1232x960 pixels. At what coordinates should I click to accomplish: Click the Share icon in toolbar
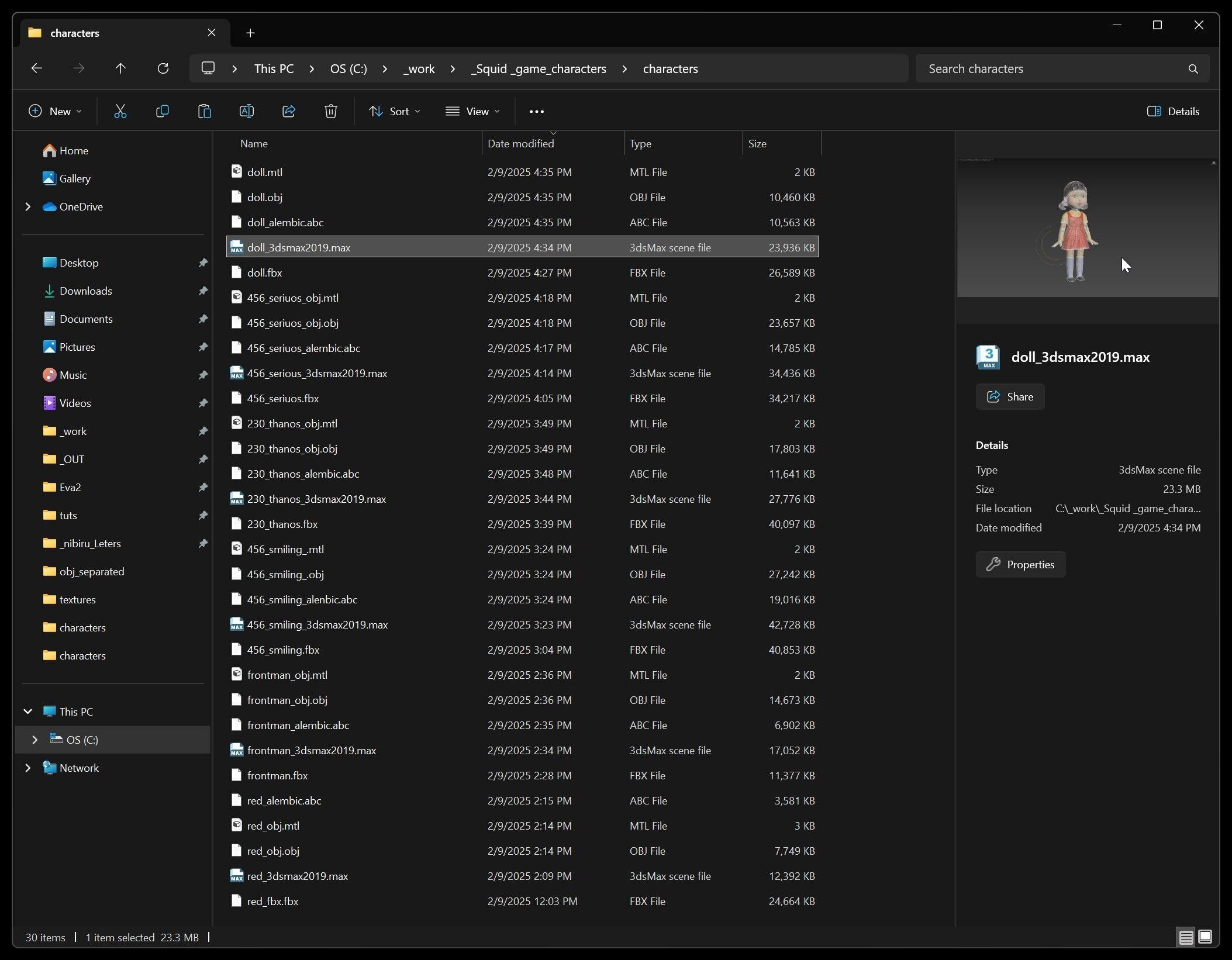pyautogui.click(x=289, y=111)
